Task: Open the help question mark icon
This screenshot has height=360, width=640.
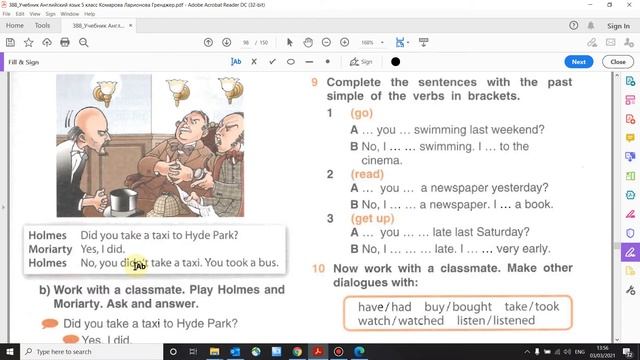Action: 573,26
